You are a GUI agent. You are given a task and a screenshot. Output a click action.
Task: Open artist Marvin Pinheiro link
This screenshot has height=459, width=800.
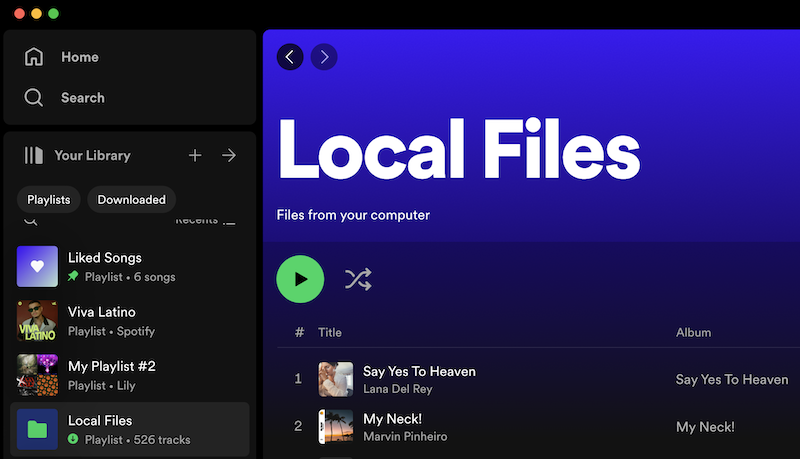[405, 437]
